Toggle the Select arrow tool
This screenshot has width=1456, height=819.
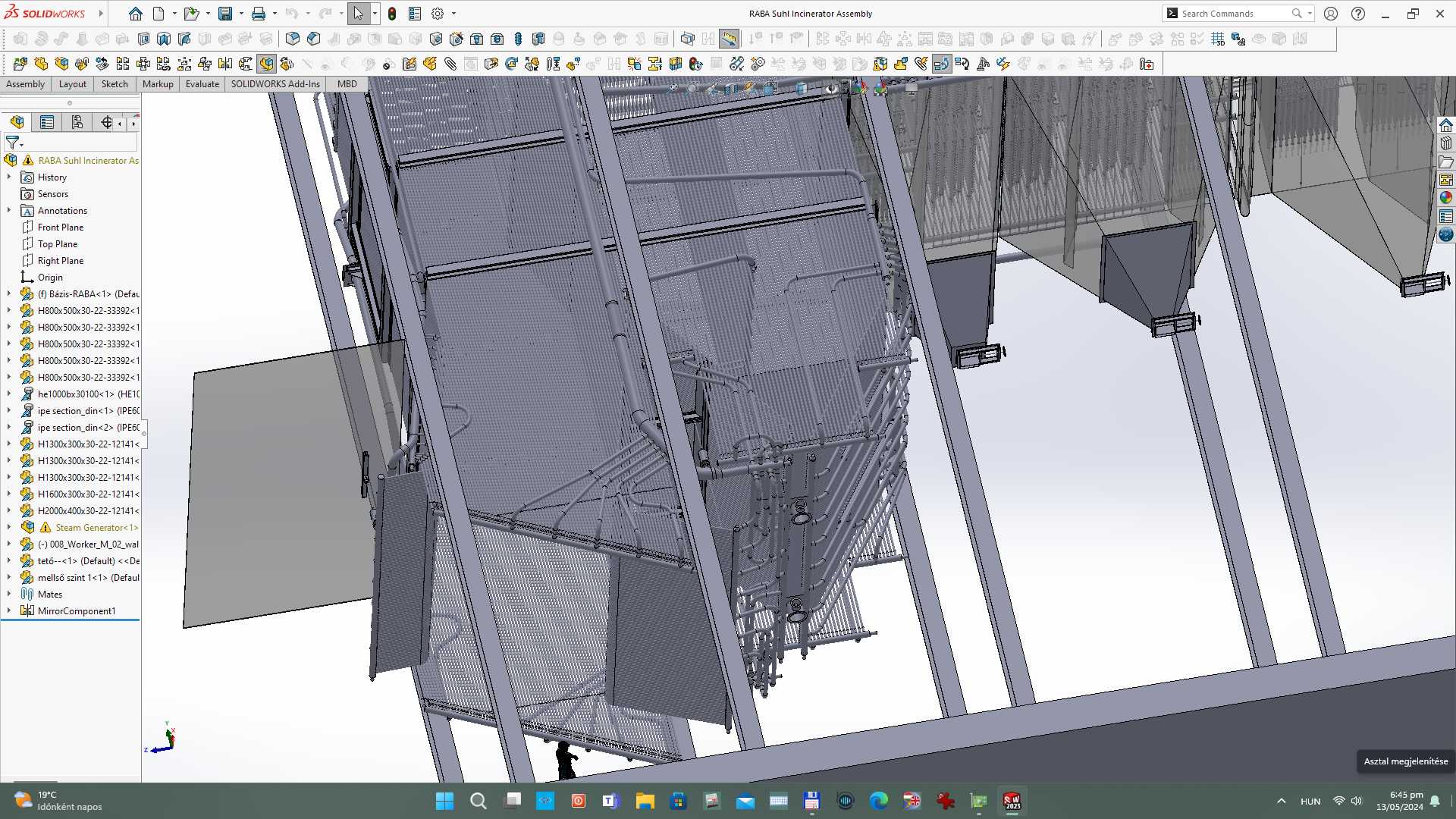pos(358,14)
